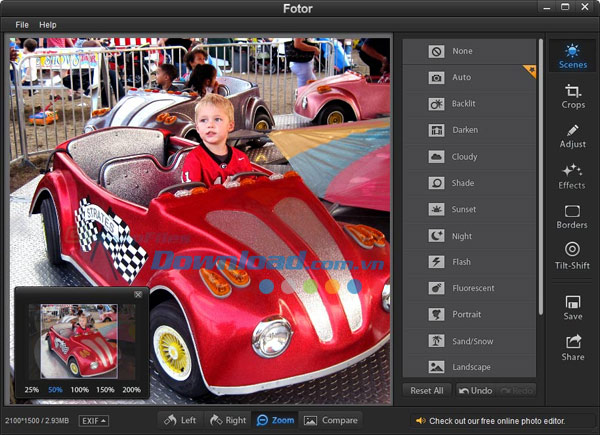Toggle Compare with original view
The height and width of the screenshot is (435, 600).
click(x=331, y=420)
